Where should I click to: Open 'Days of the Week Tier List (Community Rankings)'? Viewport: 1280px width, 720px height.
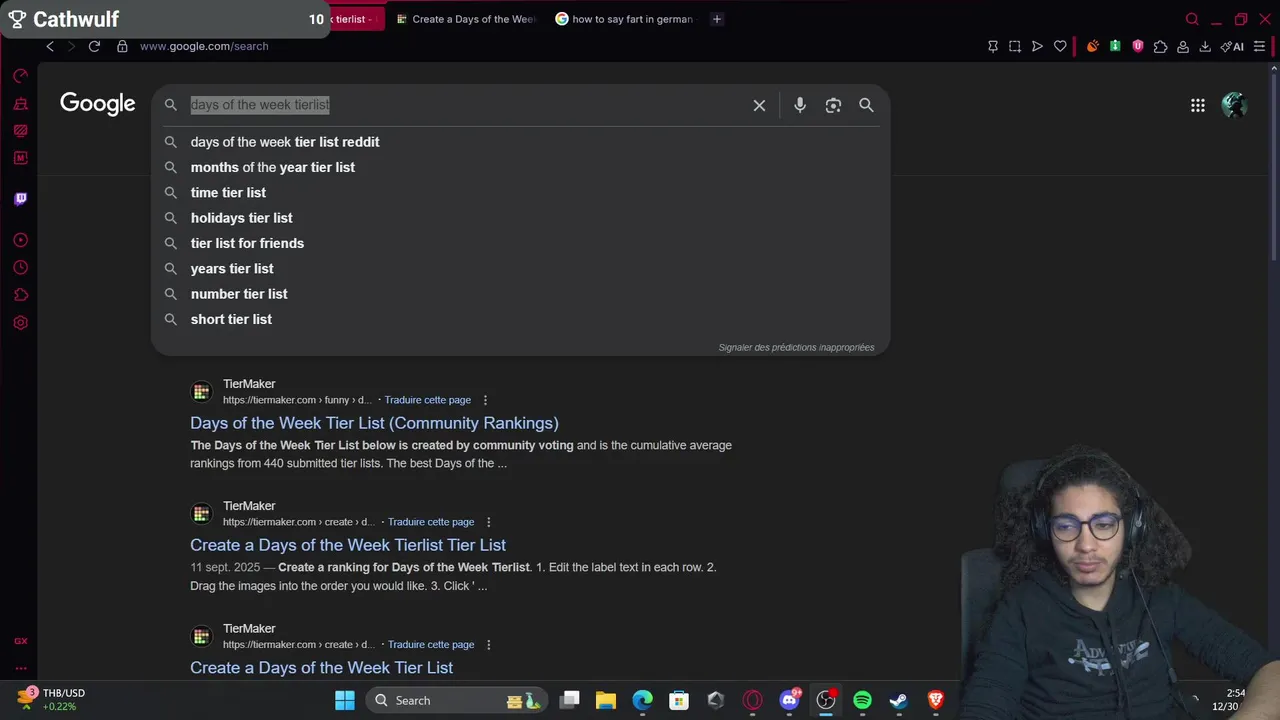374,423
